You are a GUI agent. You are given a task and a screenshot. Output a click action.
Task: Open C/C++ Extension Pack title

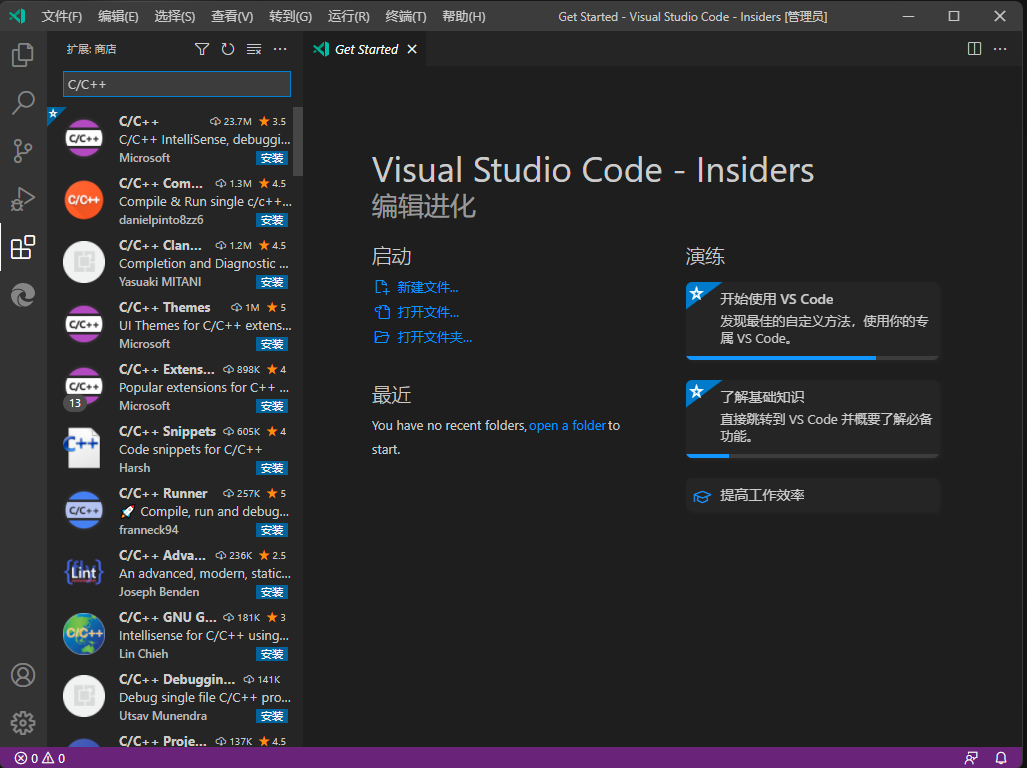pyautogui.click(x=166, y=369)
